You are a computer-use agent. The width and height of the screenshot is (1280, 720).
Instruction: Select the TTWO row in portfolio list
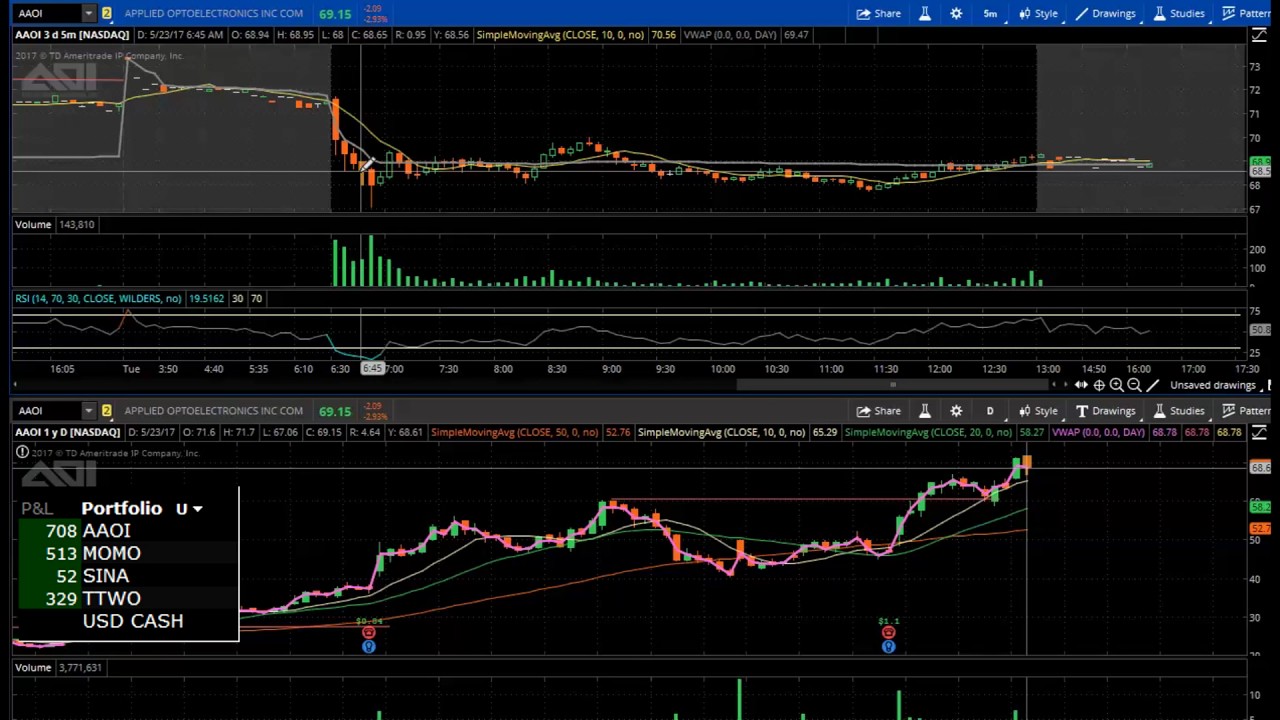tap(128, 599)
